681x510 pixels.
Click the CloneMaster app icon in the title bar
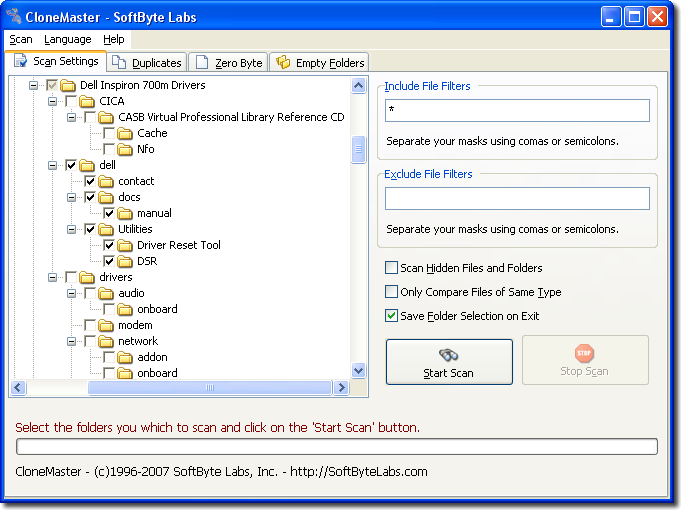(14, 17)
